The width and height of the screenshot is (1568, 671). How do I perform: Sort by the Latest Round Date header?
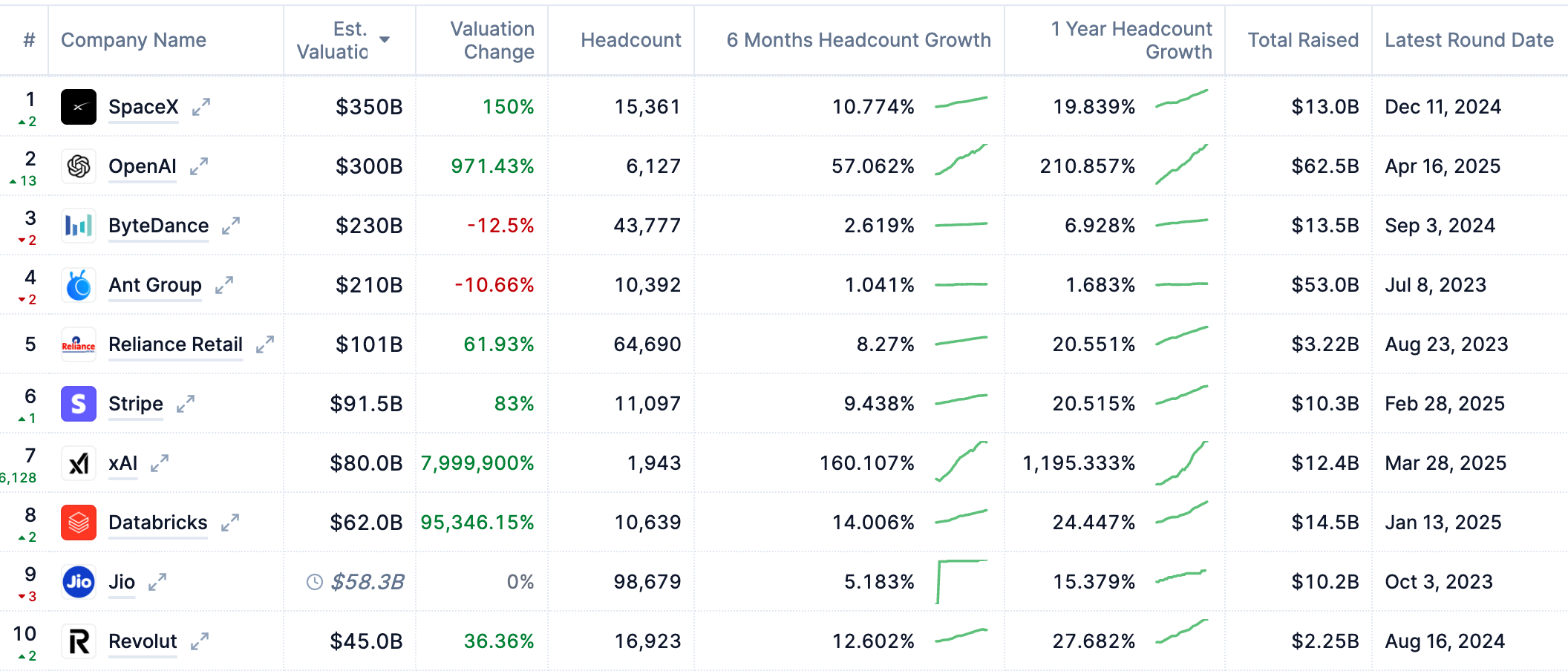1469,40
